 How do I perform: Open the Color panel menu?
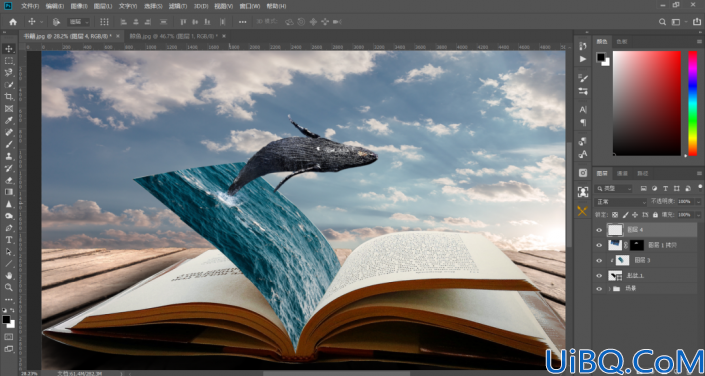699,41
